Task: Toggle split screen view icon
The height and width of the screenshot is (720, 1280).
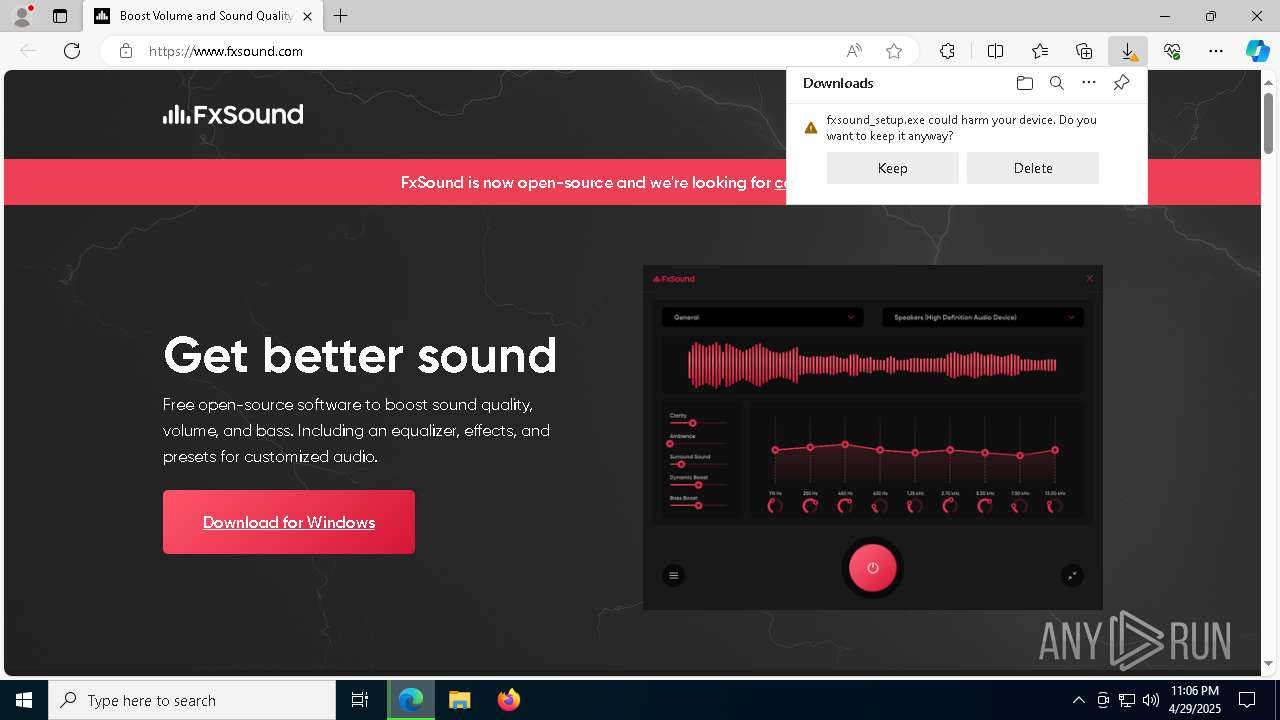Action: coord(995,51)
